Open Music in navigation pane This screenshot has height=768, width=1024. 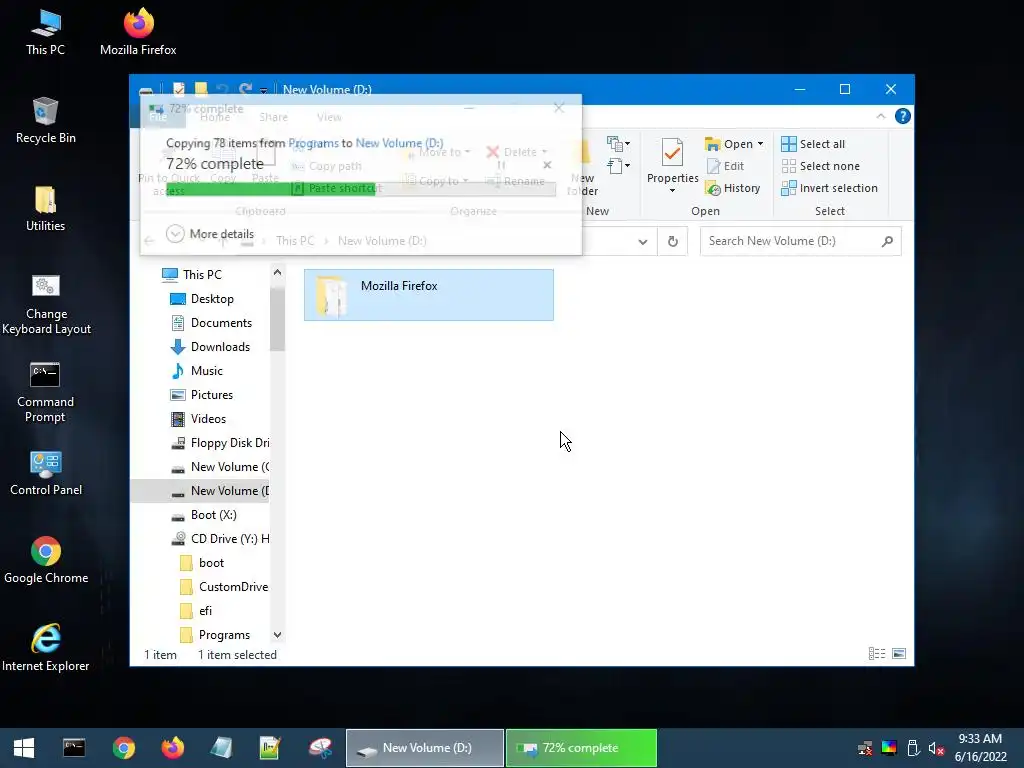[x=197, y=371]
